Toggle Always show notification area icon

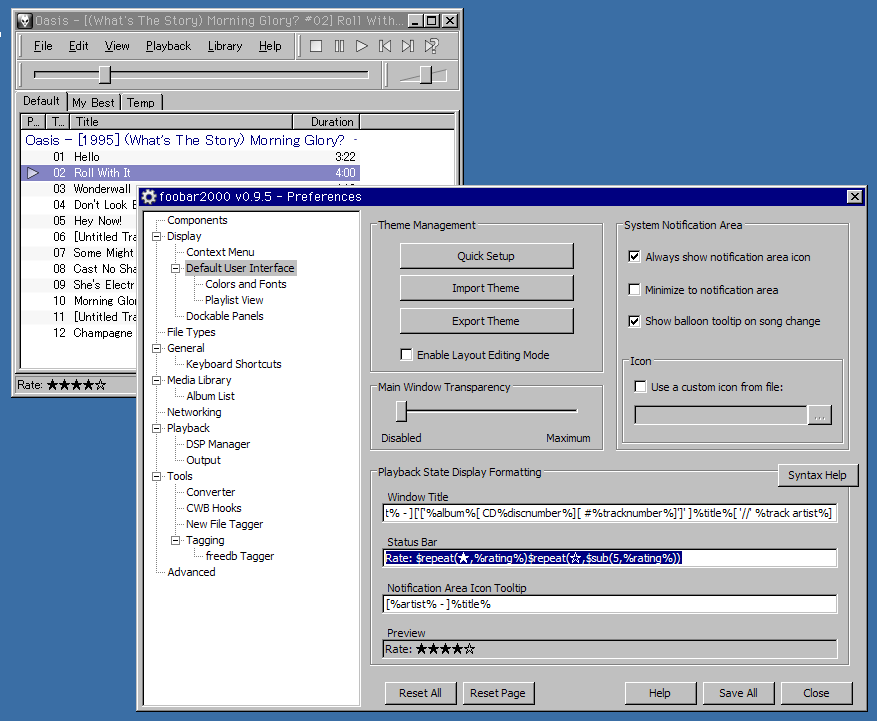[x=634, y=257]
